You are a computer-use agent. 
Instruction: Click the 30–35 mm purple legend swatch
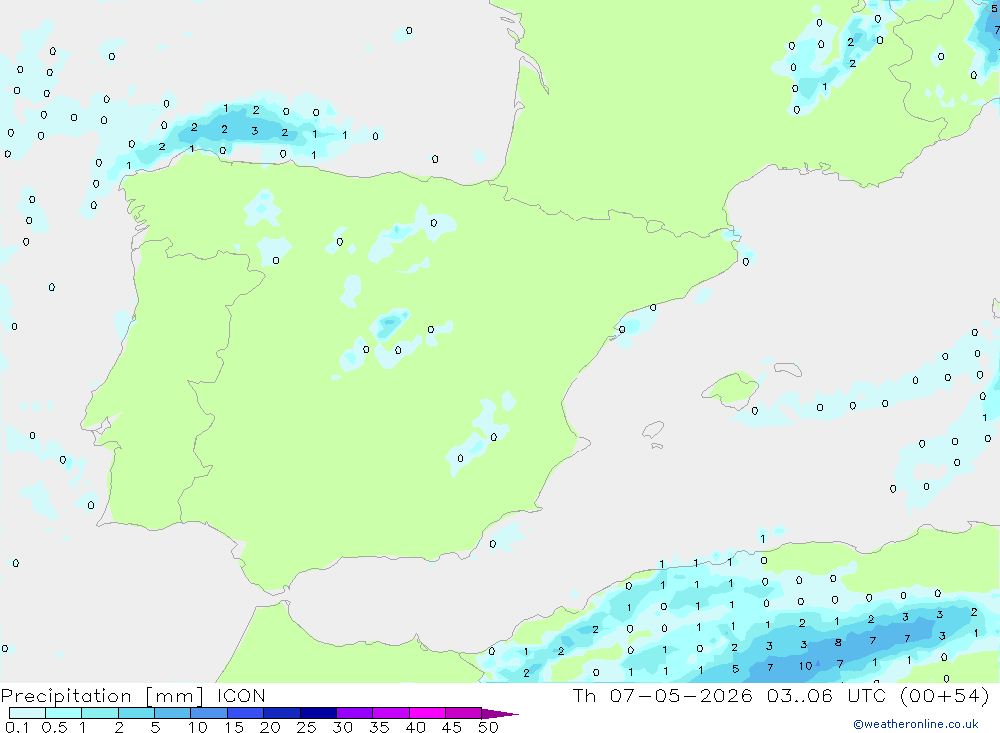pos(355,713)
